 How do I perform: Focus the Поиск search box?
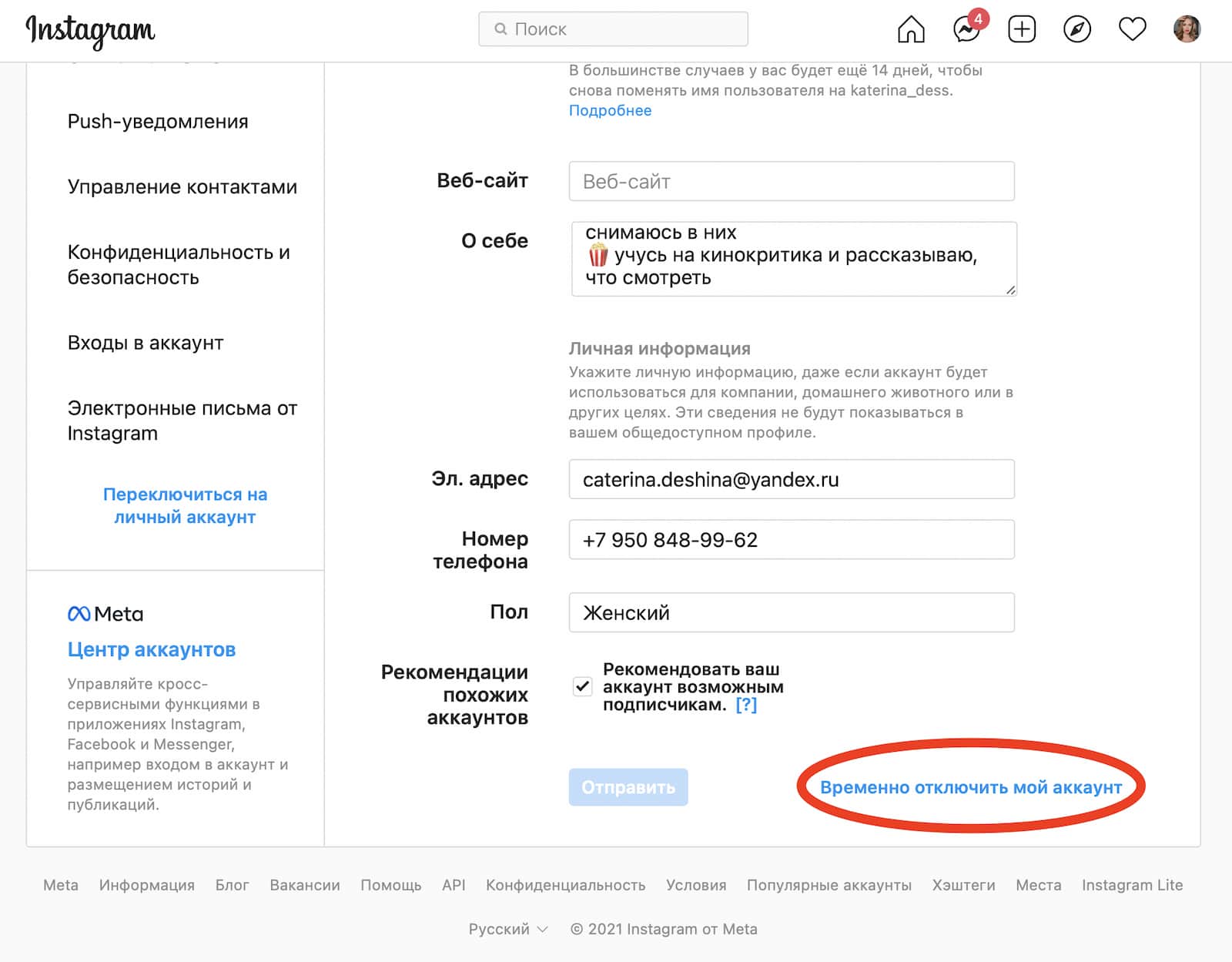coord(613,29)
